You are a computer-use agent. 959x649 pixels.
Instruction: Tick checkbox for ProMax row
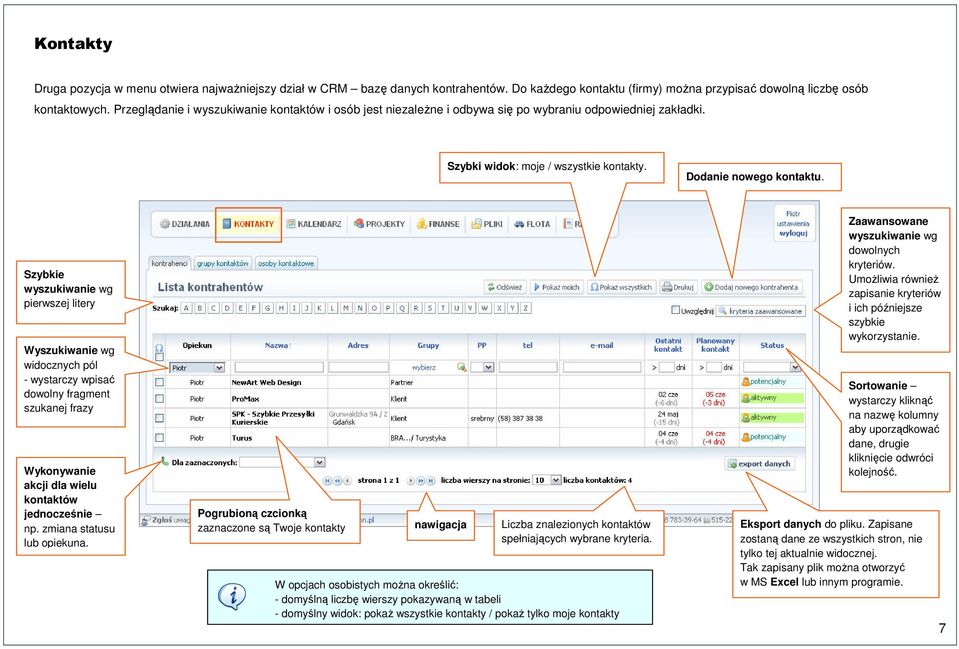click(x=160, y=399)
